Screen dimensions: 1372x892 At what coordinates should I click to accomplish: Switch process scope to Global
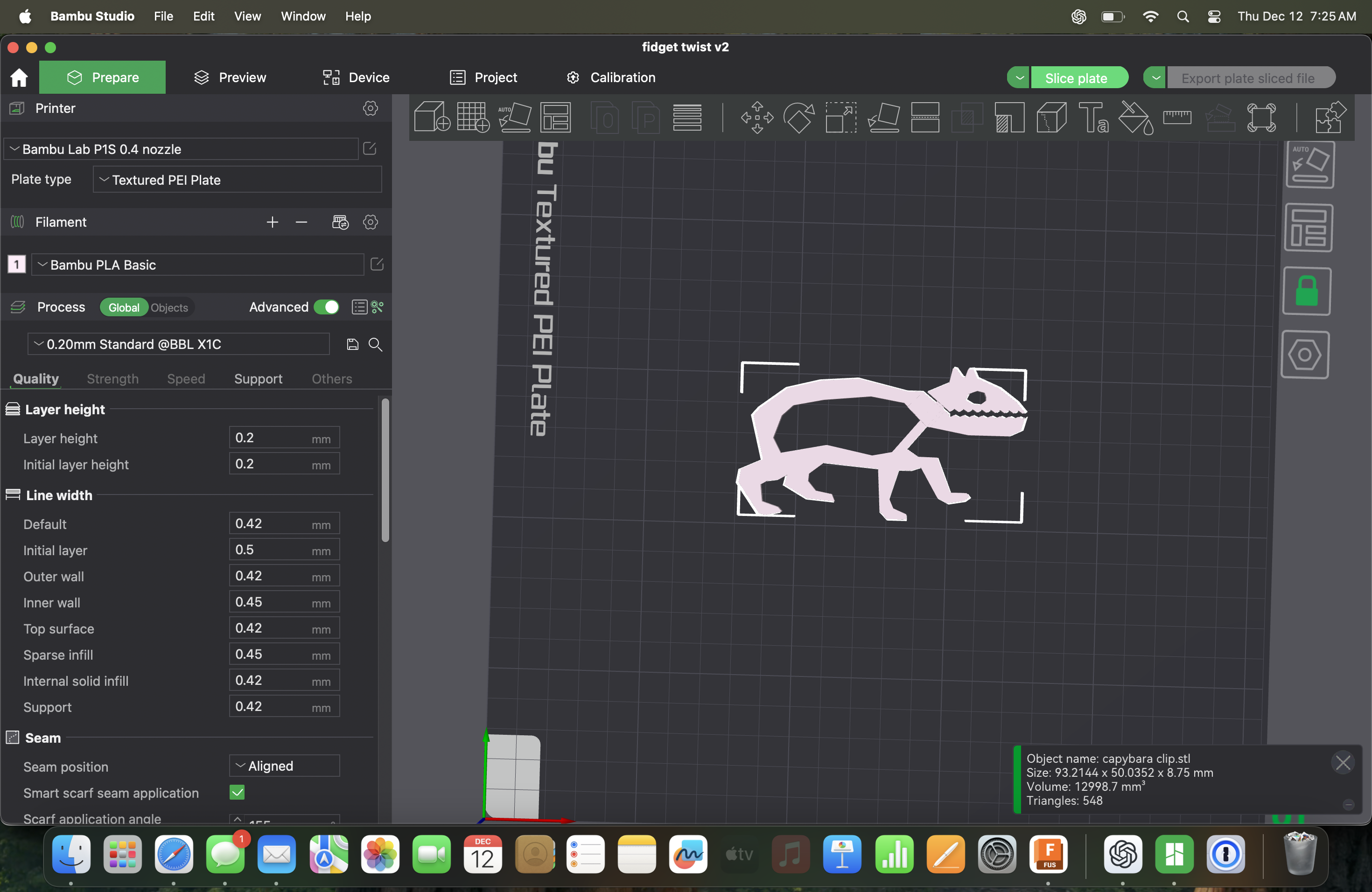(x=124, y=308)
